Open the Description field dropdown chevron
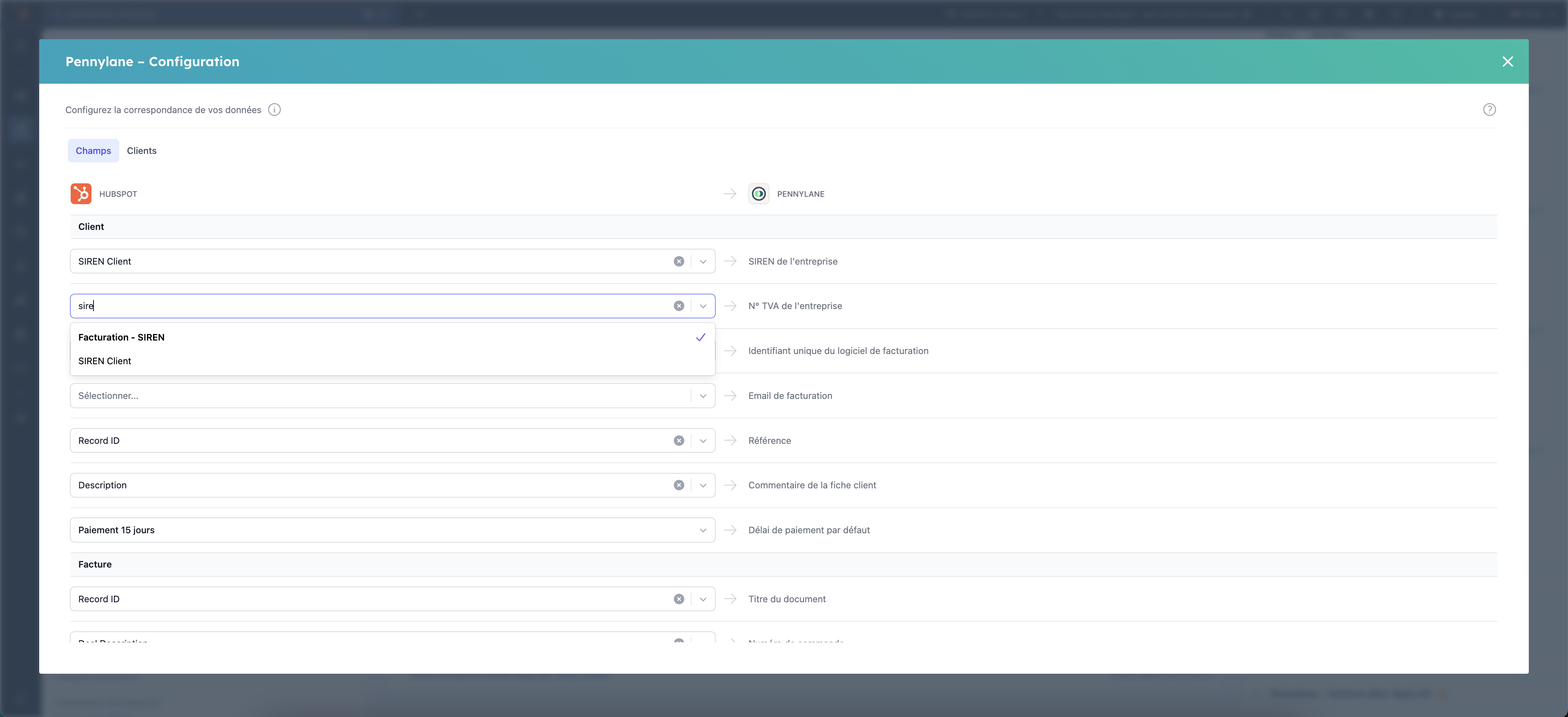This screenshot has height=717, width=1568. [703, 485]
